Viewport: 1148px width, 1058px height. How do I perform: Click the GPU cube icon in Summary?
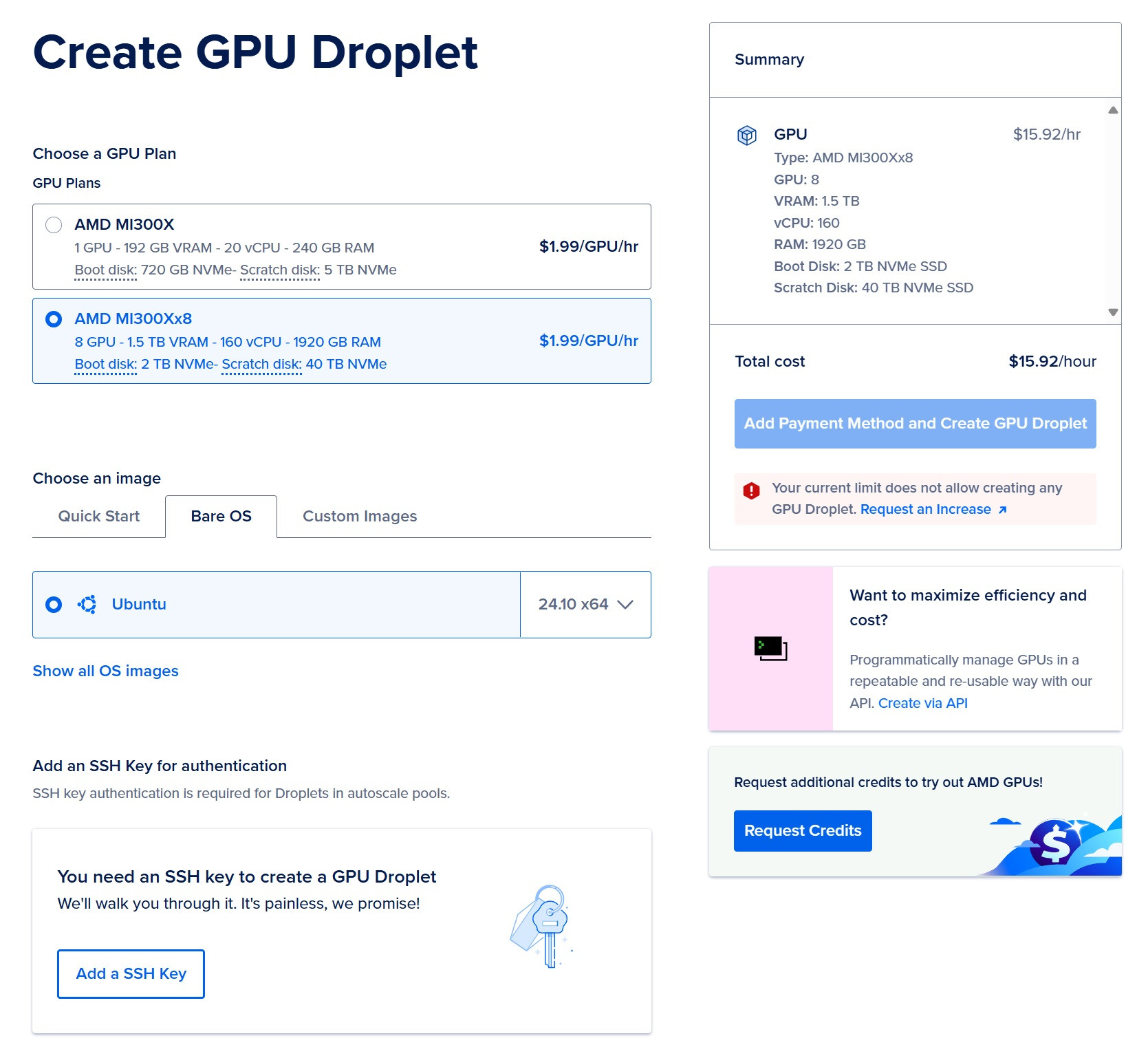pyautogui.click(x=747, y=136)
